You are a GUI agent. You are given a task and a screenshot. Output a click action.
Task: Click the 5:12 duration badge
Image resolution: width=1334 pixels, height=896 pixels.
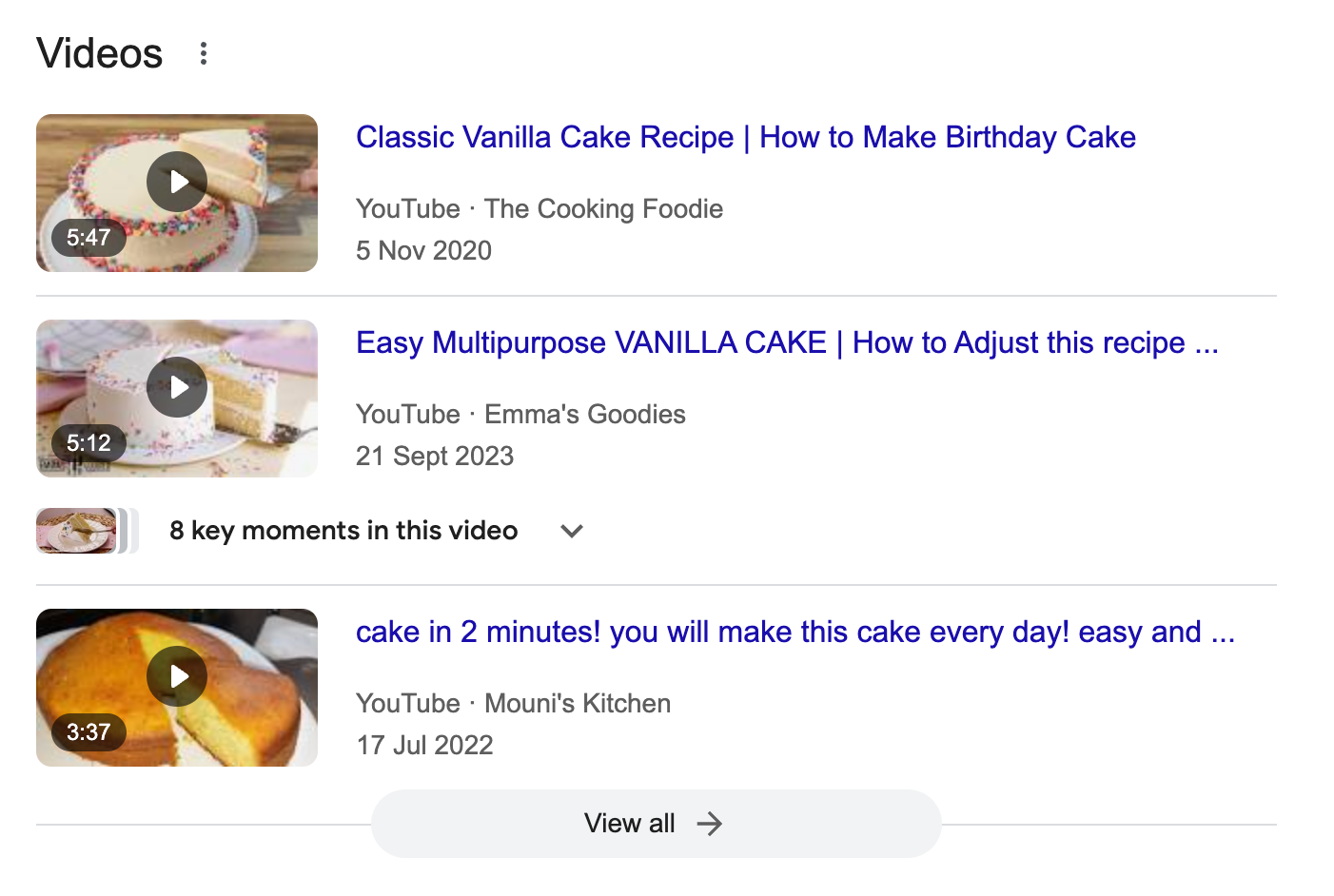click(x=88, y=442)
